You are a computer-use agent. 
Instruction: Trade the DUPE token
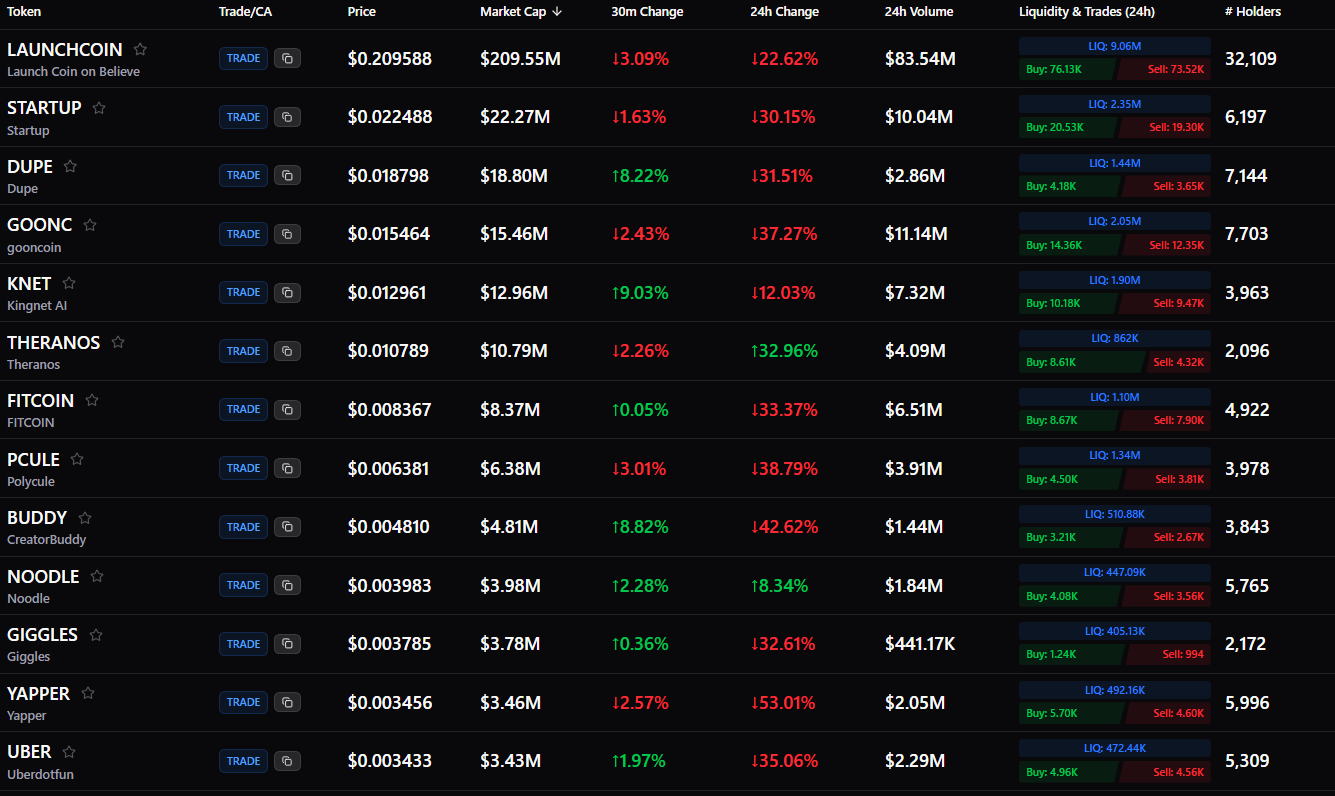[x=243, y=175]
